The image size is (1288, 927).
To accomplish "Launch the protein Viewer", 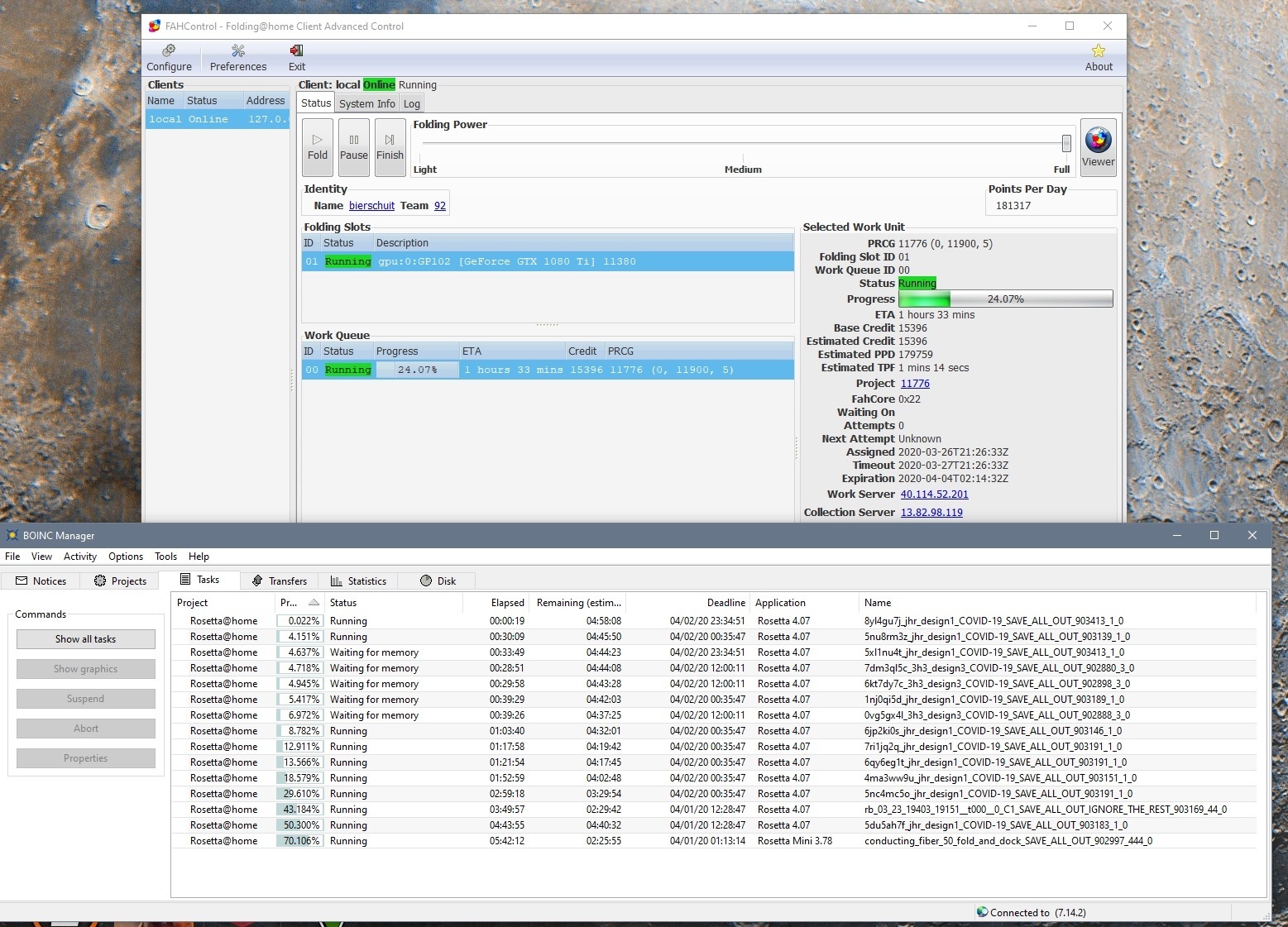I will tap(1099, 147).
